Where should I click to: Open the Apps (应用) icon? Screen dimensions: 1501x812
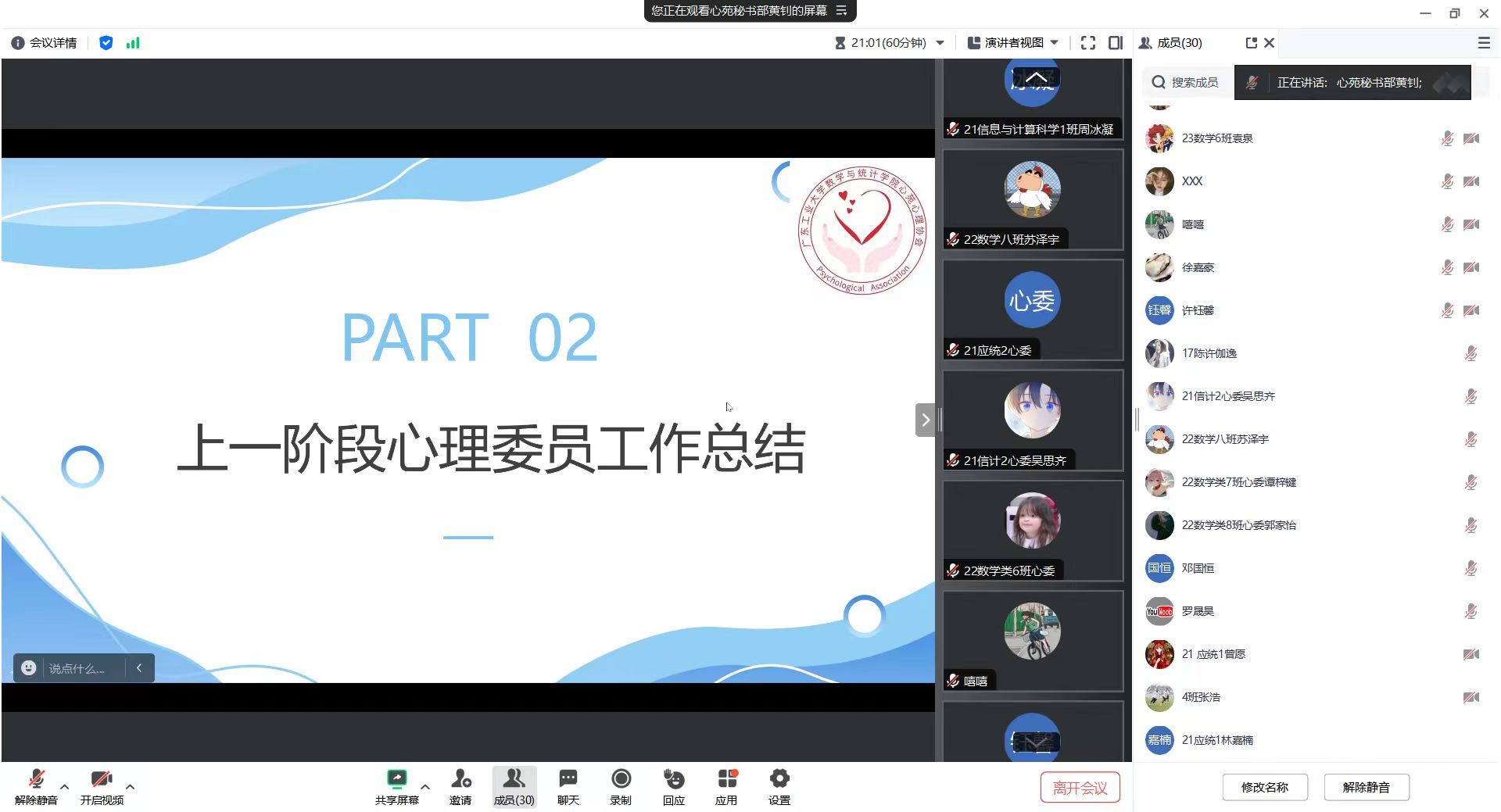pyautogui.click(x=726, y=779)
